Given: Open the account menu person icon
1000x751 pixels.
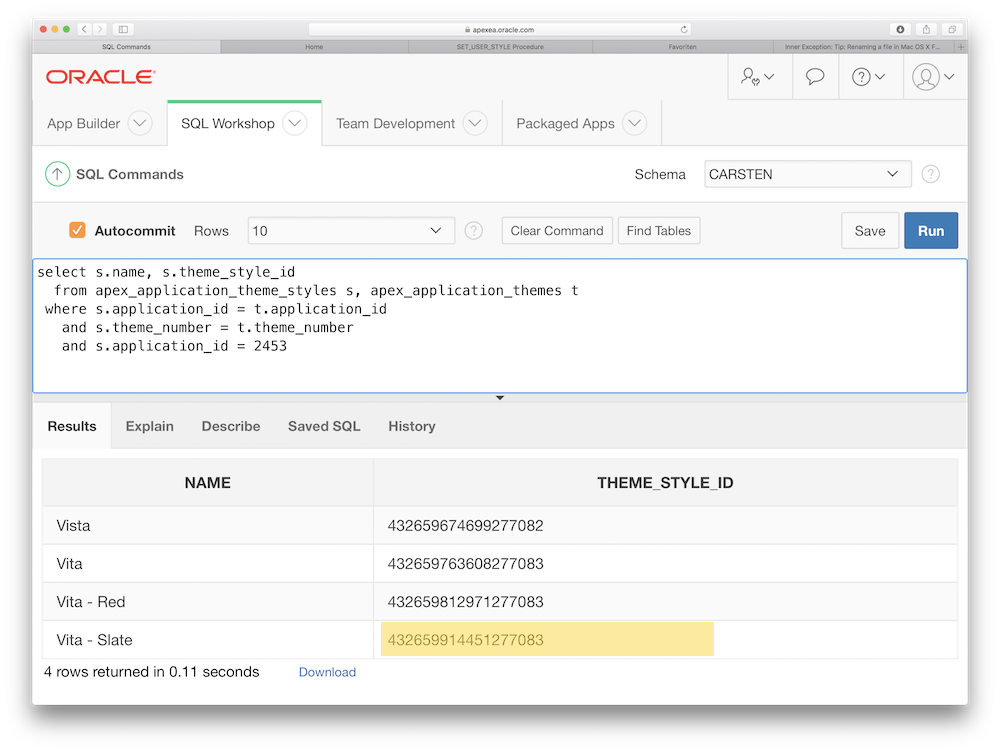Looking at the screenshot, I should (x=926, y=76).
